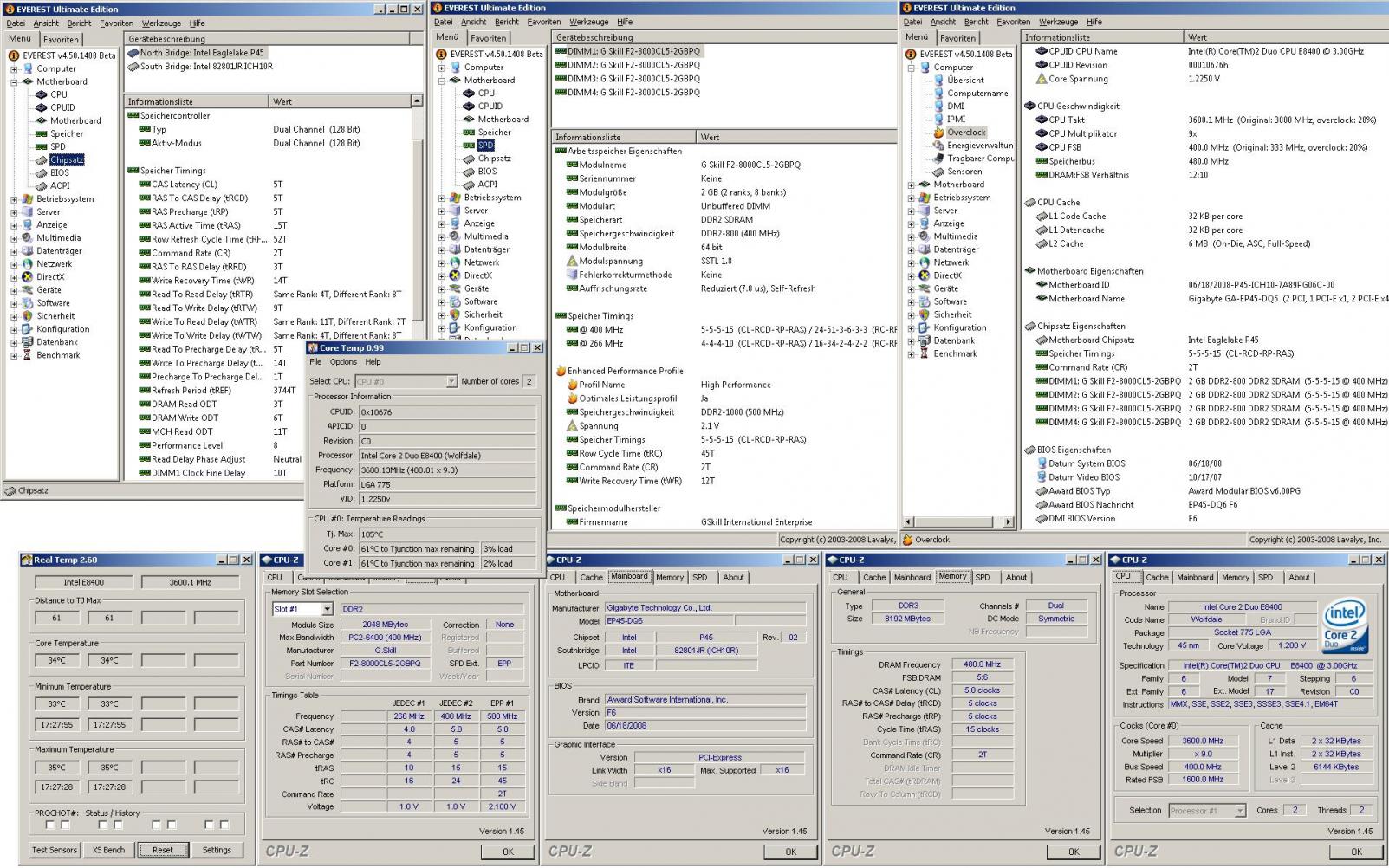Select Overclock flame icon in rightmost EVEREST tree
Screen dimensions: 1389x868
(x=938, y=133)
